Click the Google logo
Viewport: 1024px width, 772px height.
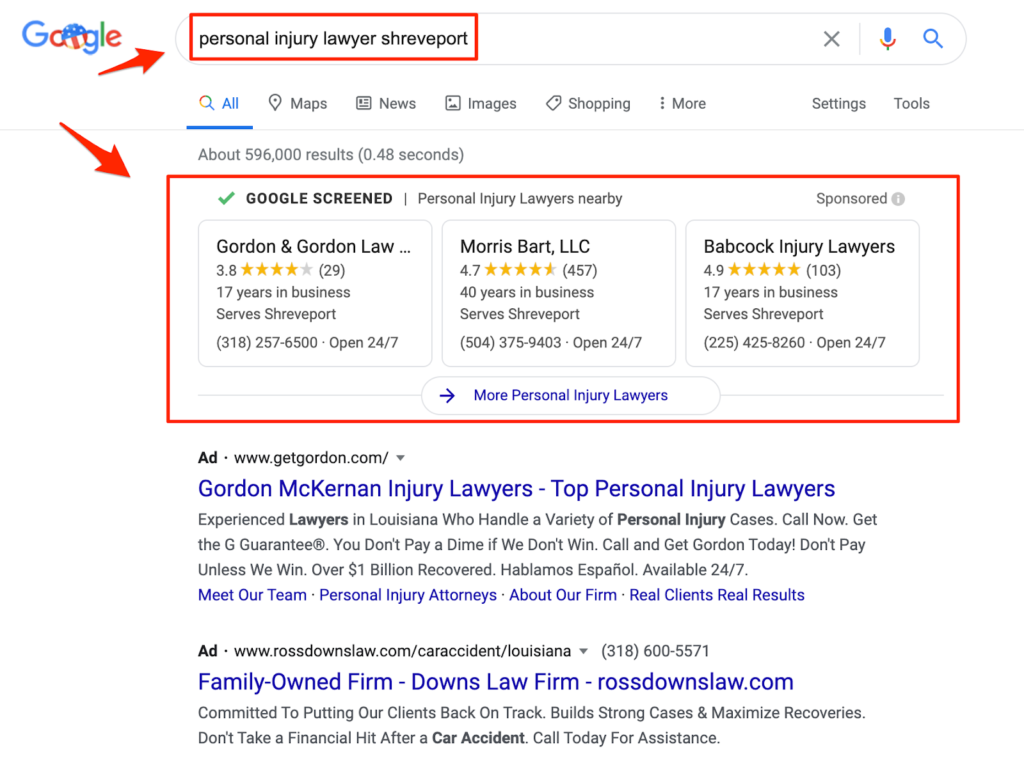72,37
